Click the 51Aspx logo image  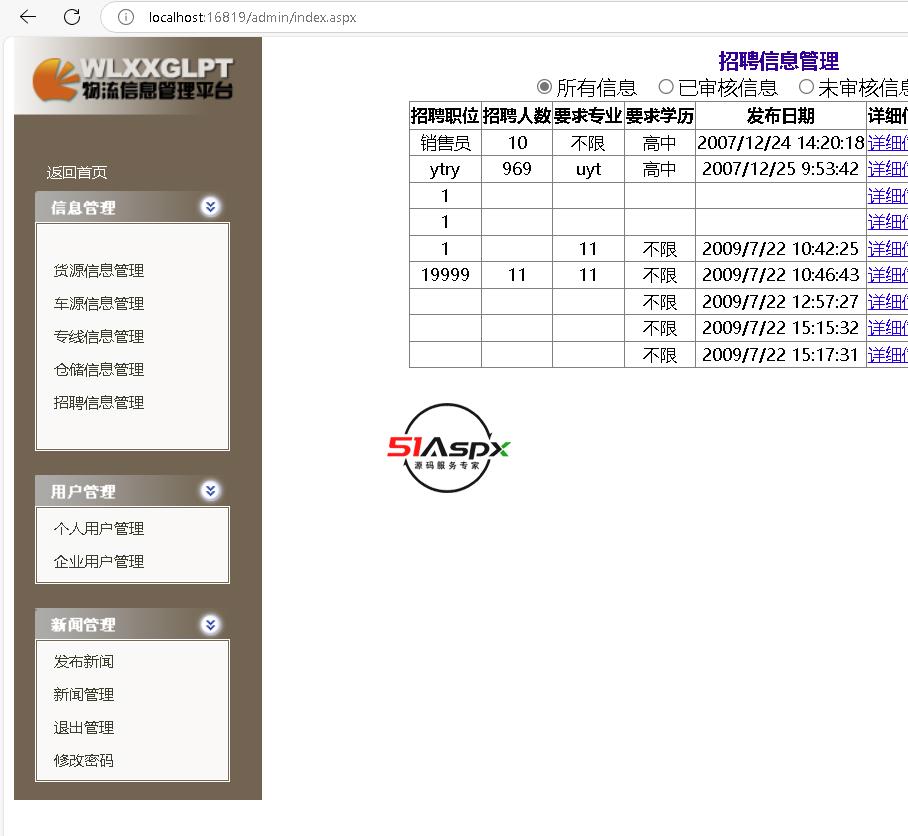click(448, 448)
